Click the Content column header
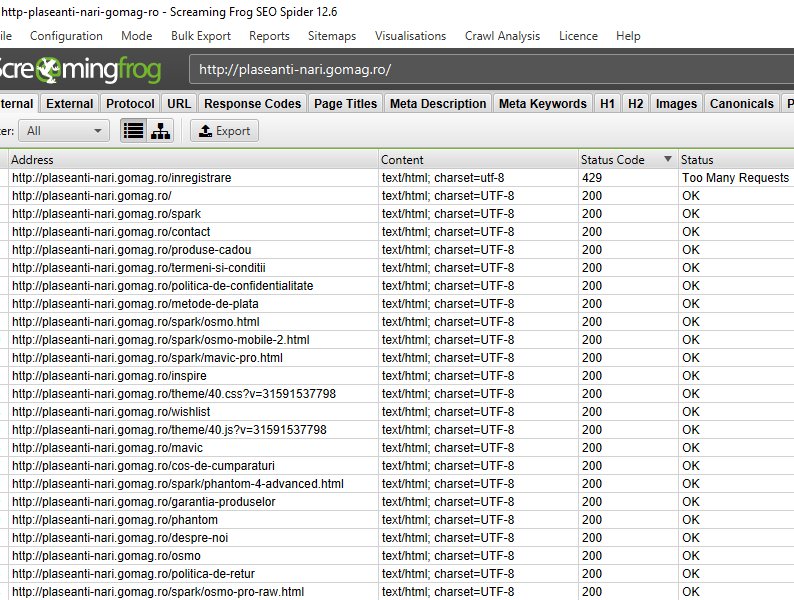The height and width of the screenshot is (600, 794). (478, 159)
